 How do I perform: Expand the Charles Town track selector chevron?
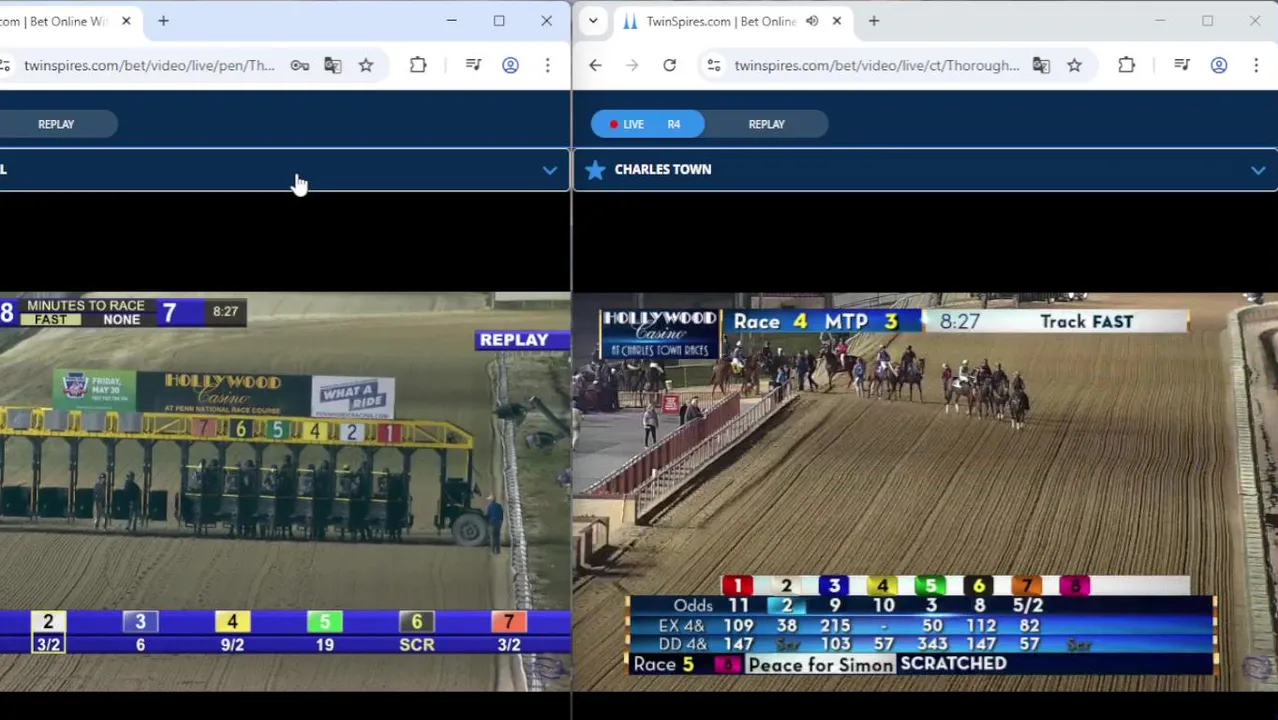click(x=1258, y=171)
